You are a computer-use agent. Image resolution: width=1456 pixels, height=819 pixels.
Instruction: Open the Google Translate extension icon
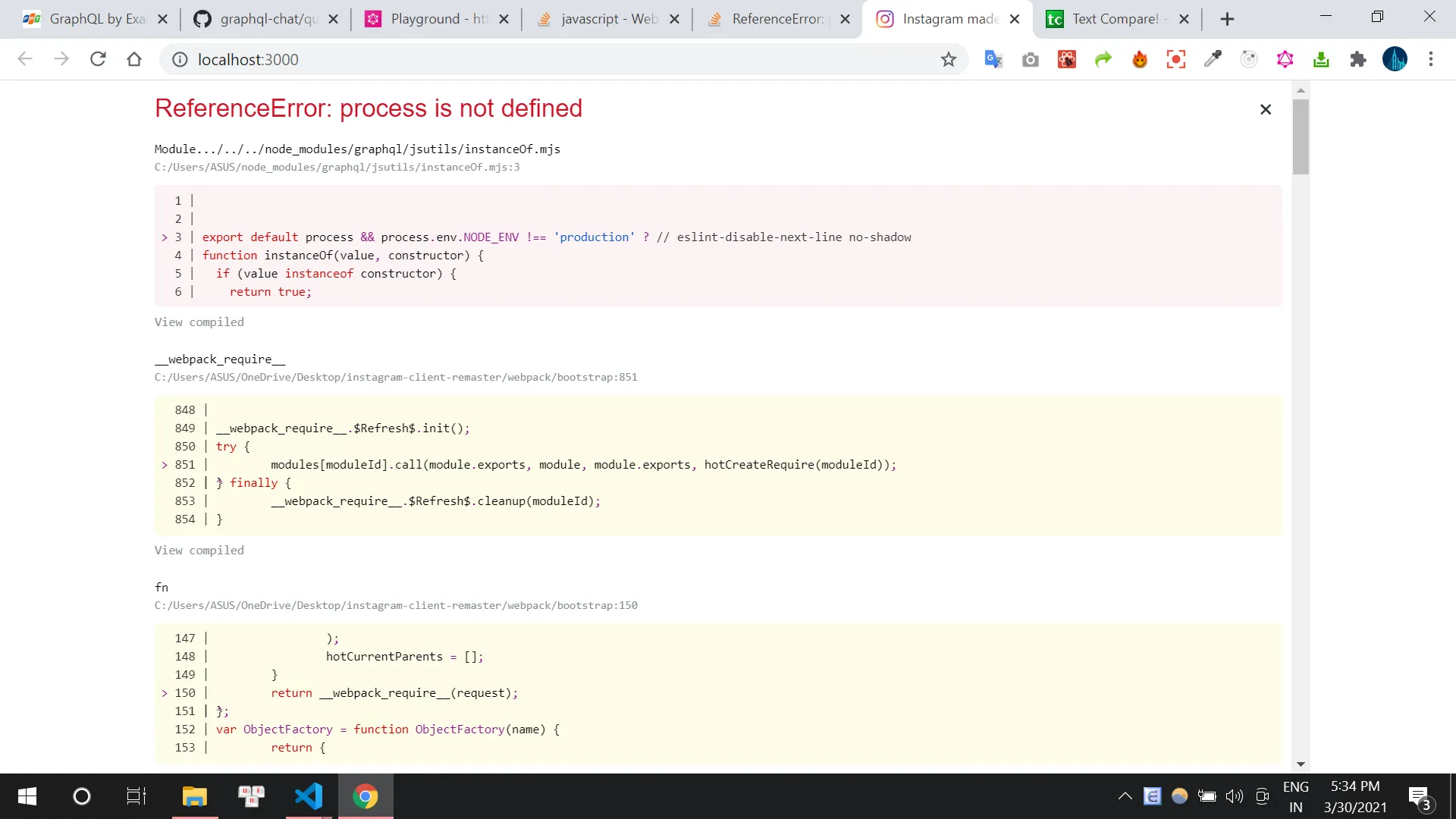click(993, 59)
